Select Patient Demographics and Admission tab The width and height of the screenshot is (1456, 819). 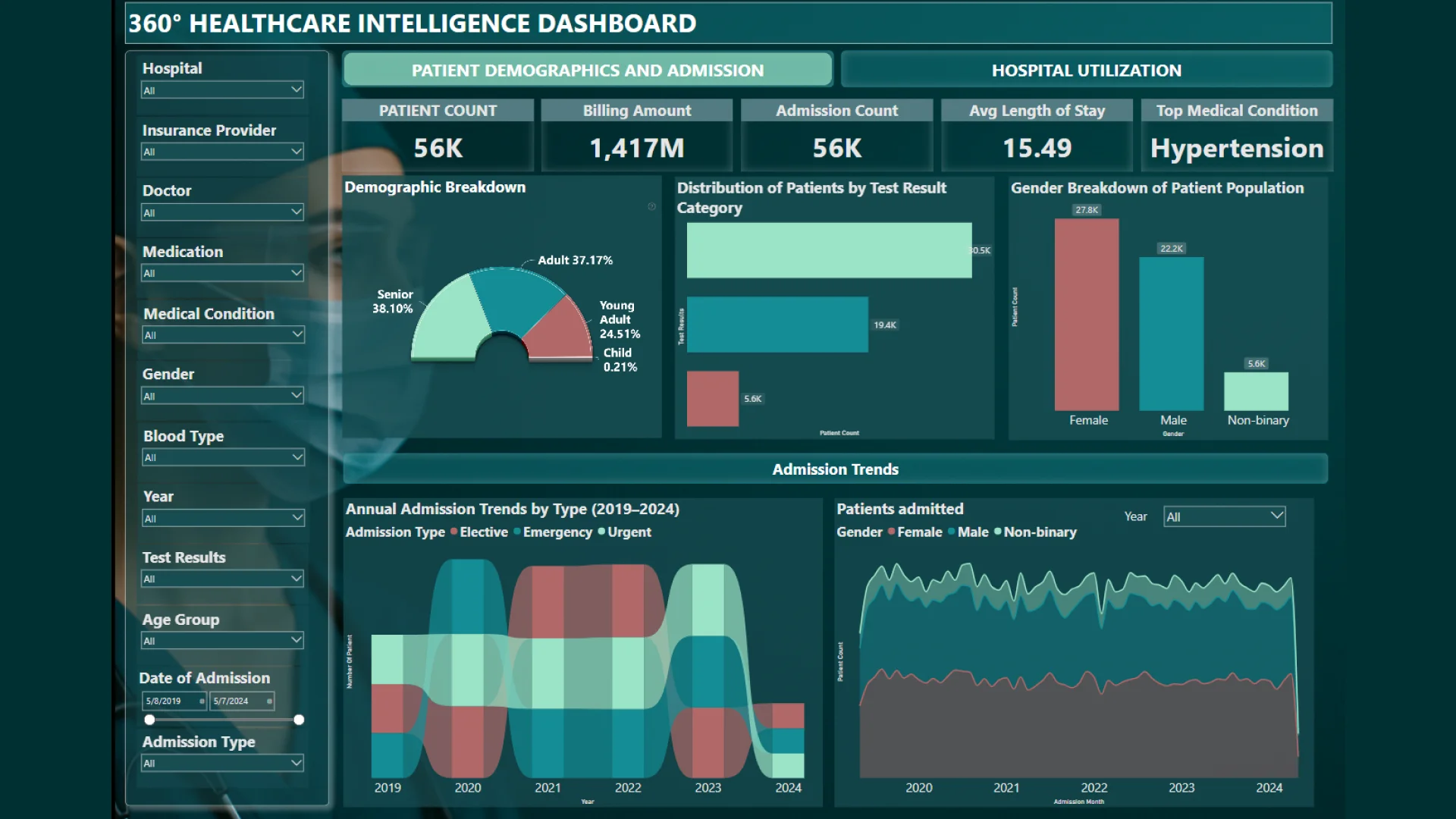click(588, 71)
